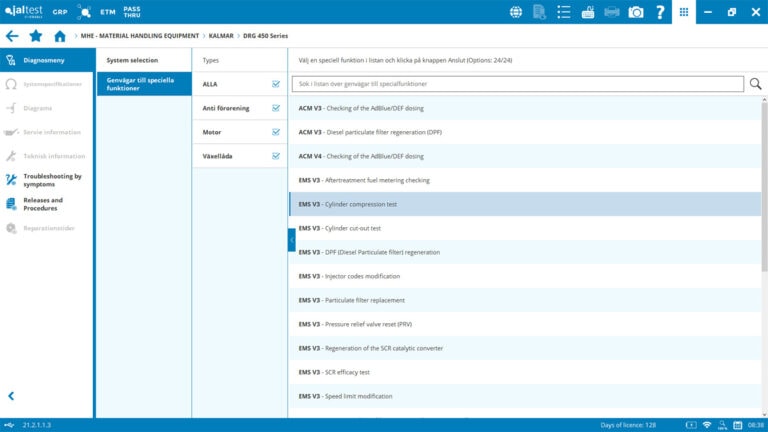The width and height of the screenshot is (768, 432).
Task: Click the KALMAR breadcrumb
Action: pos(221,36)
